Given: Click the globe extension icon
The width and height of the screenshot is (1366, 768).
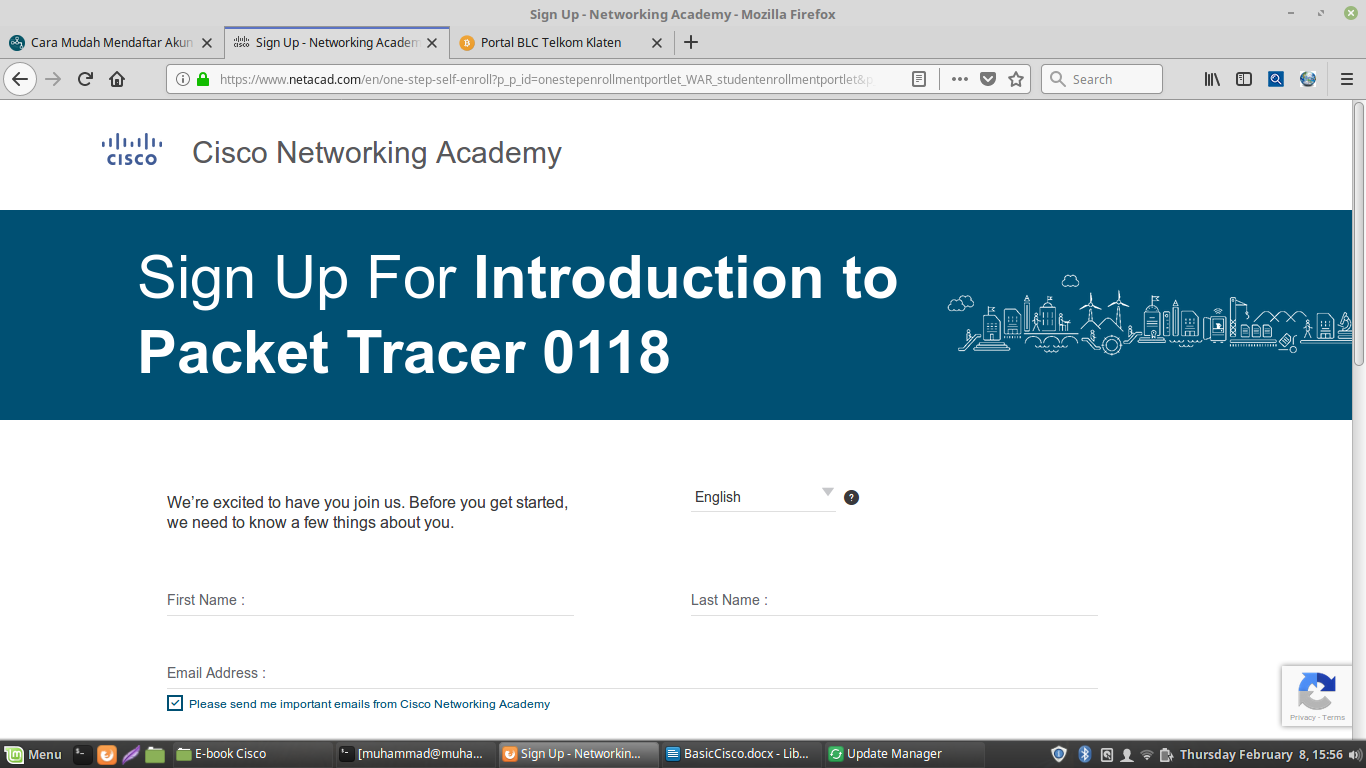Looking at the screenshot, I should coord(1308,79).
